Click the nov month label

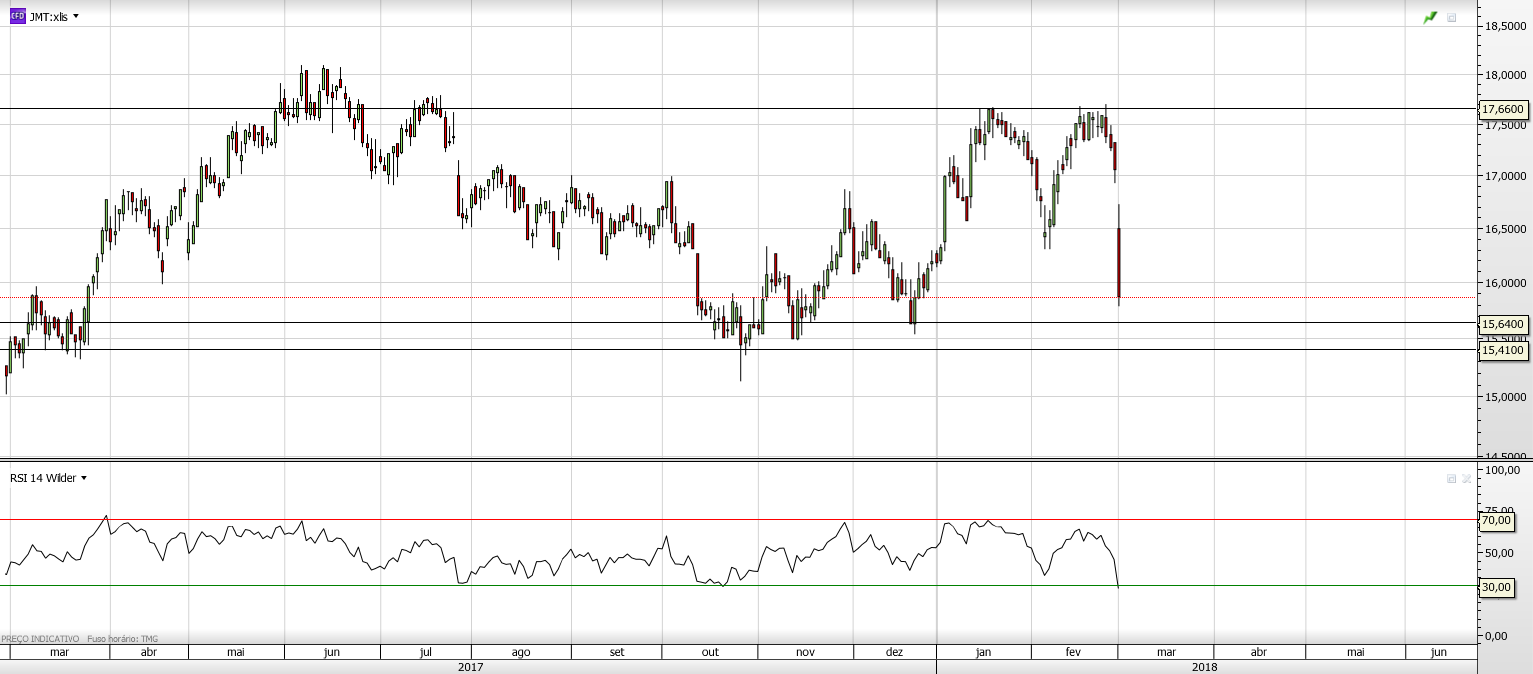tap(805, 652)
